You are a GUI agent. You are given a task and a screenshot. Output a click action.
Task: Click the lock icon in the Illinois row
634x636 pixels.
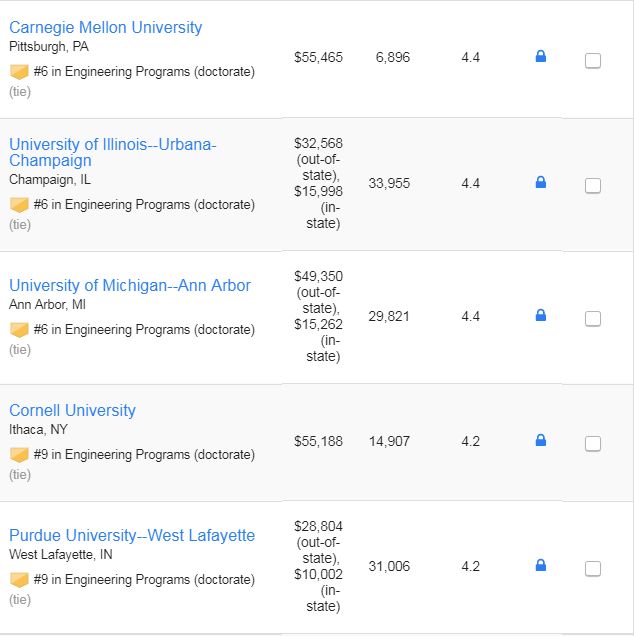540,182
